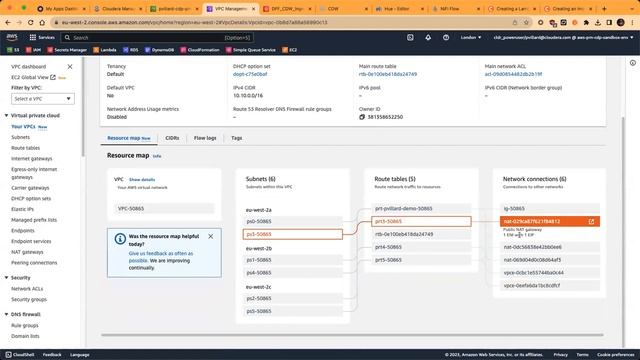Open the browser extensions puzzle icon
This screenshot has width=640, height=360.
point(586,22)
